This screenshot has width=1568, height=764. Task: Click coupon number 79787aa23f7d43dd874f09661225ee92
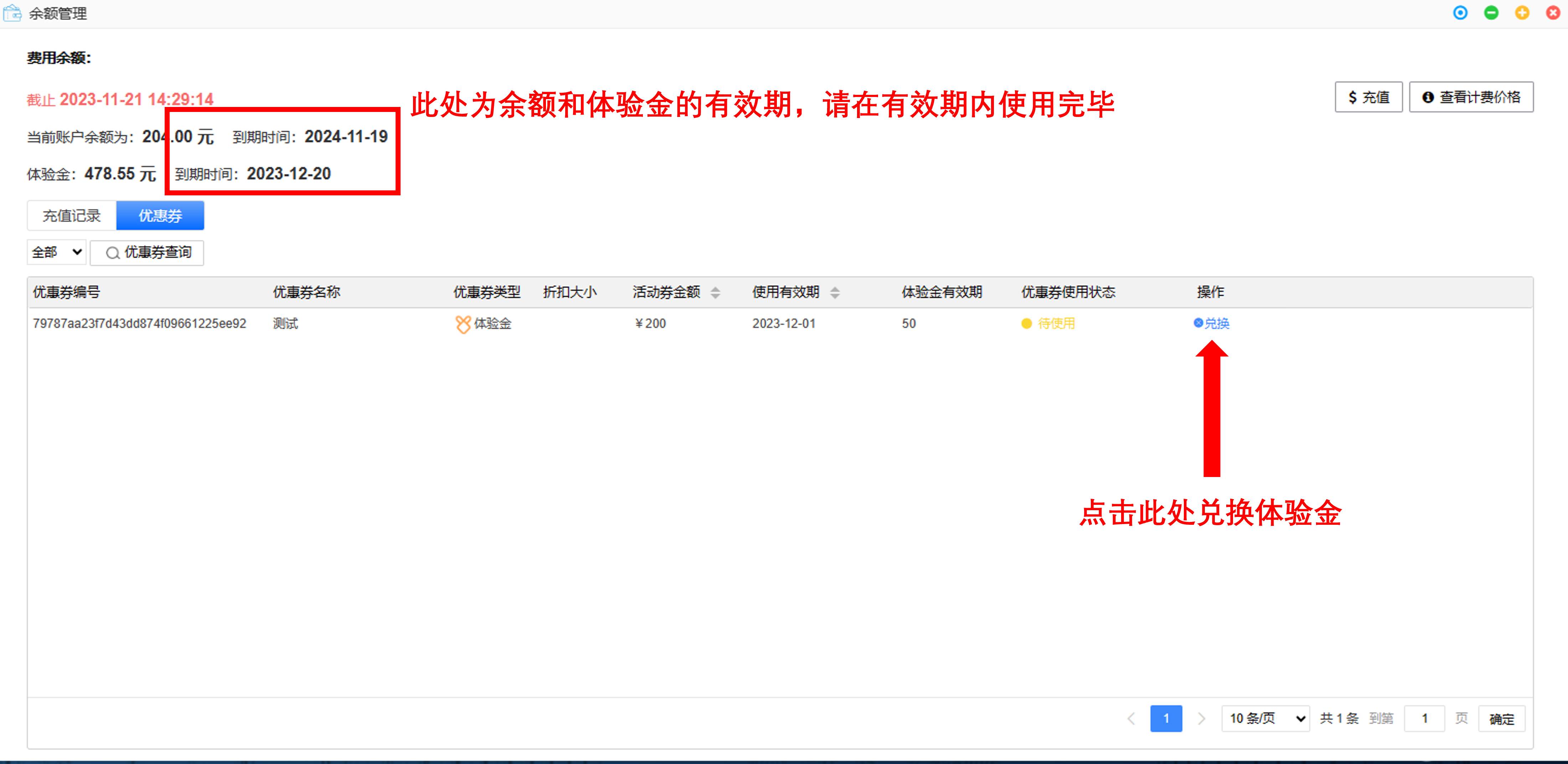click(x=139, y=323)
